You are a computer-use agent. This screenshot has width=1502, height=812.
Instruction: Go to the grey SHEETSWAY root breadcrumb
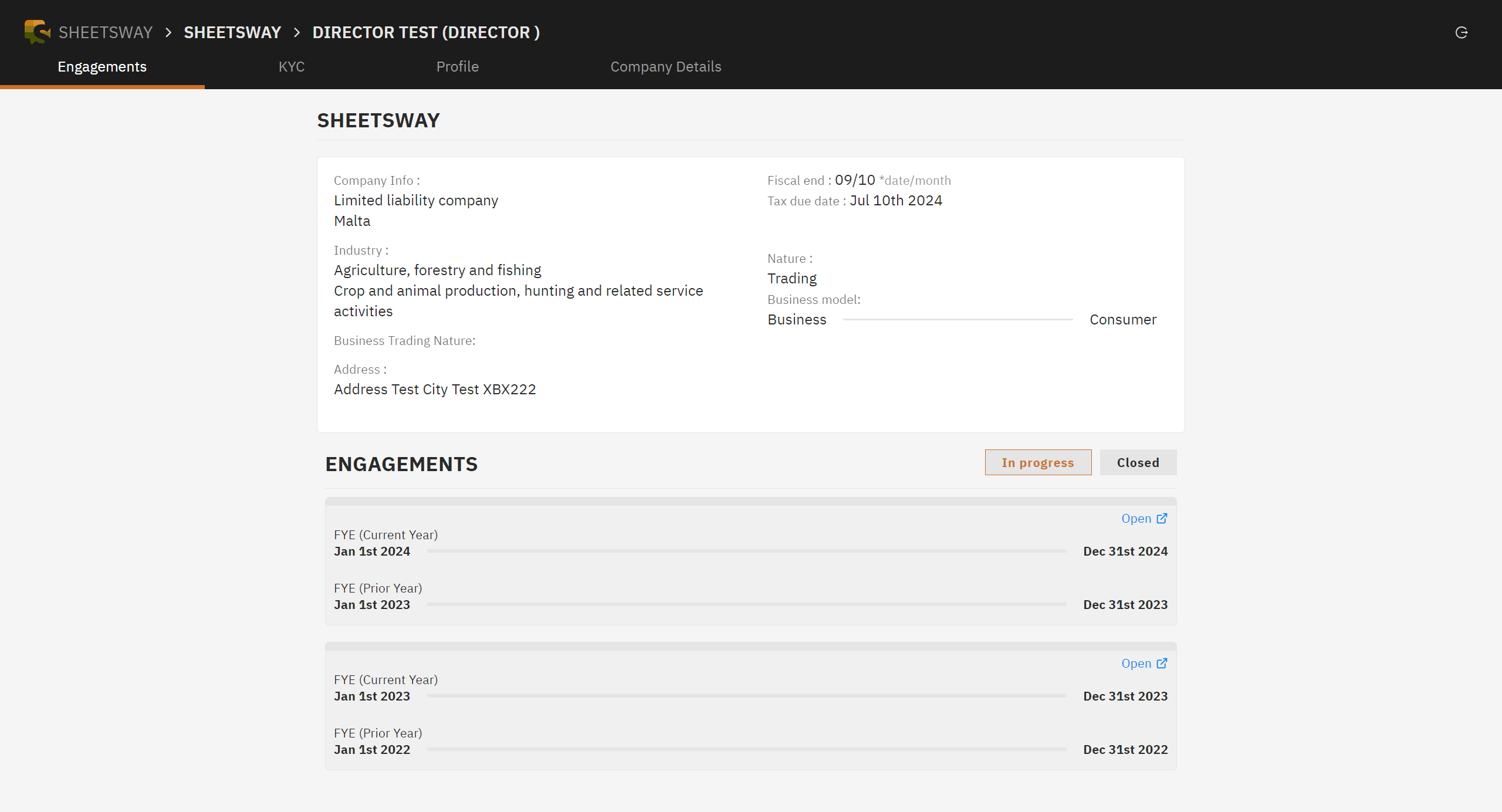click(106, 32)
